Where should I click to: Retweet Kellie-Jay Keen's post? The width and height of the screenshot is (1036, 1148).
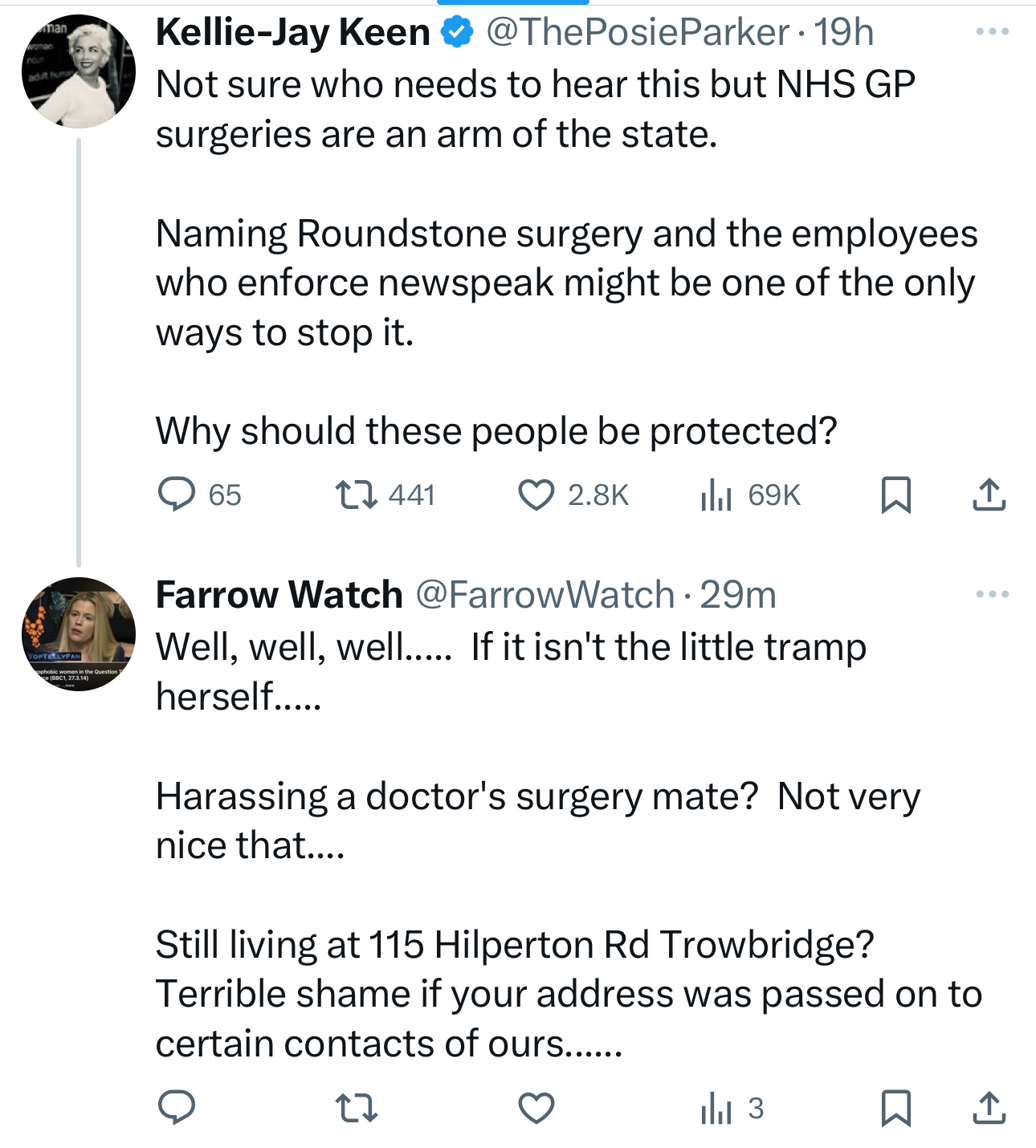click(x=356, y=495)
